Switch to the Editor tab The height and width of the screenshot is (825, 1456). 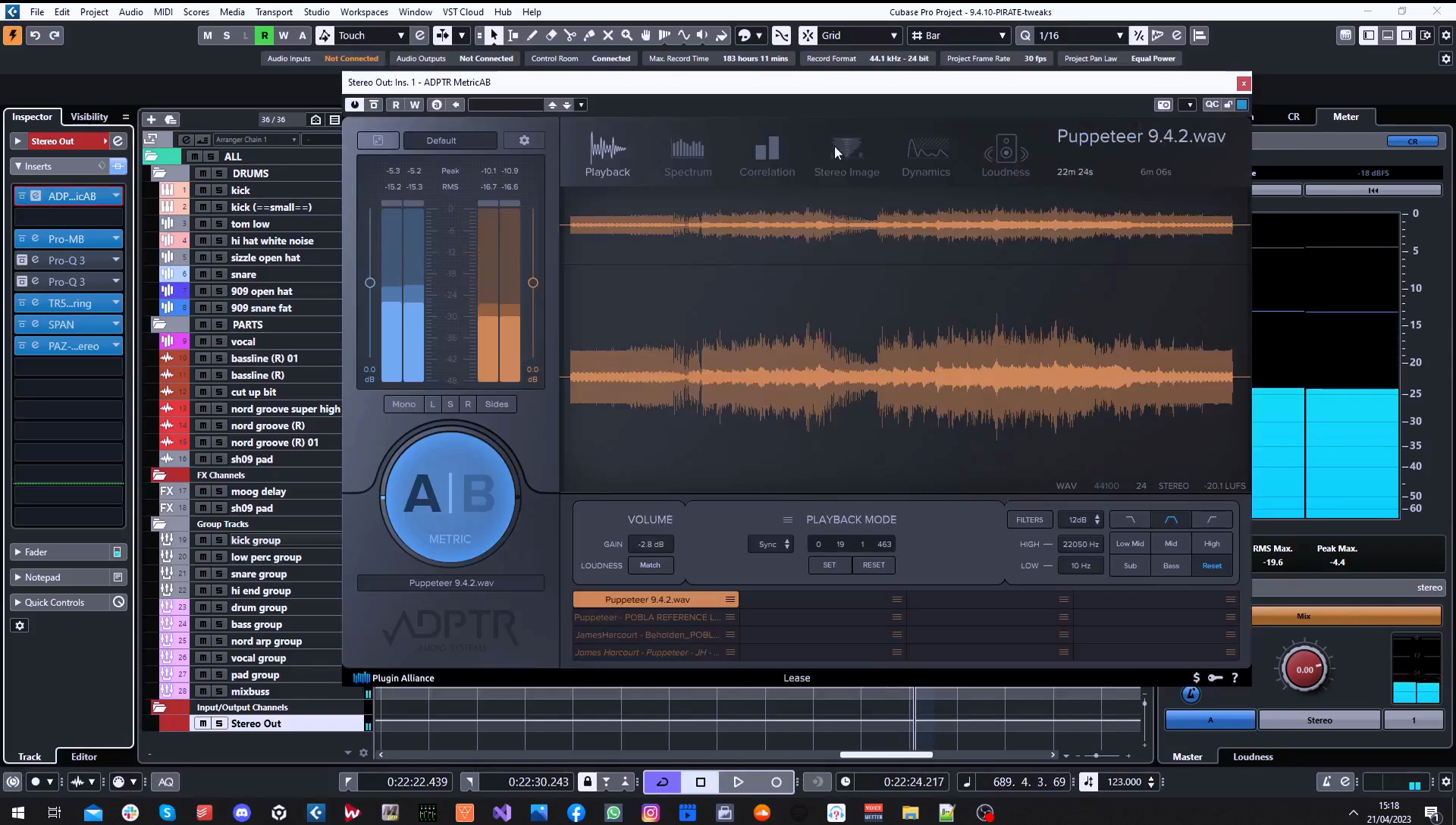tap(83, 757)
